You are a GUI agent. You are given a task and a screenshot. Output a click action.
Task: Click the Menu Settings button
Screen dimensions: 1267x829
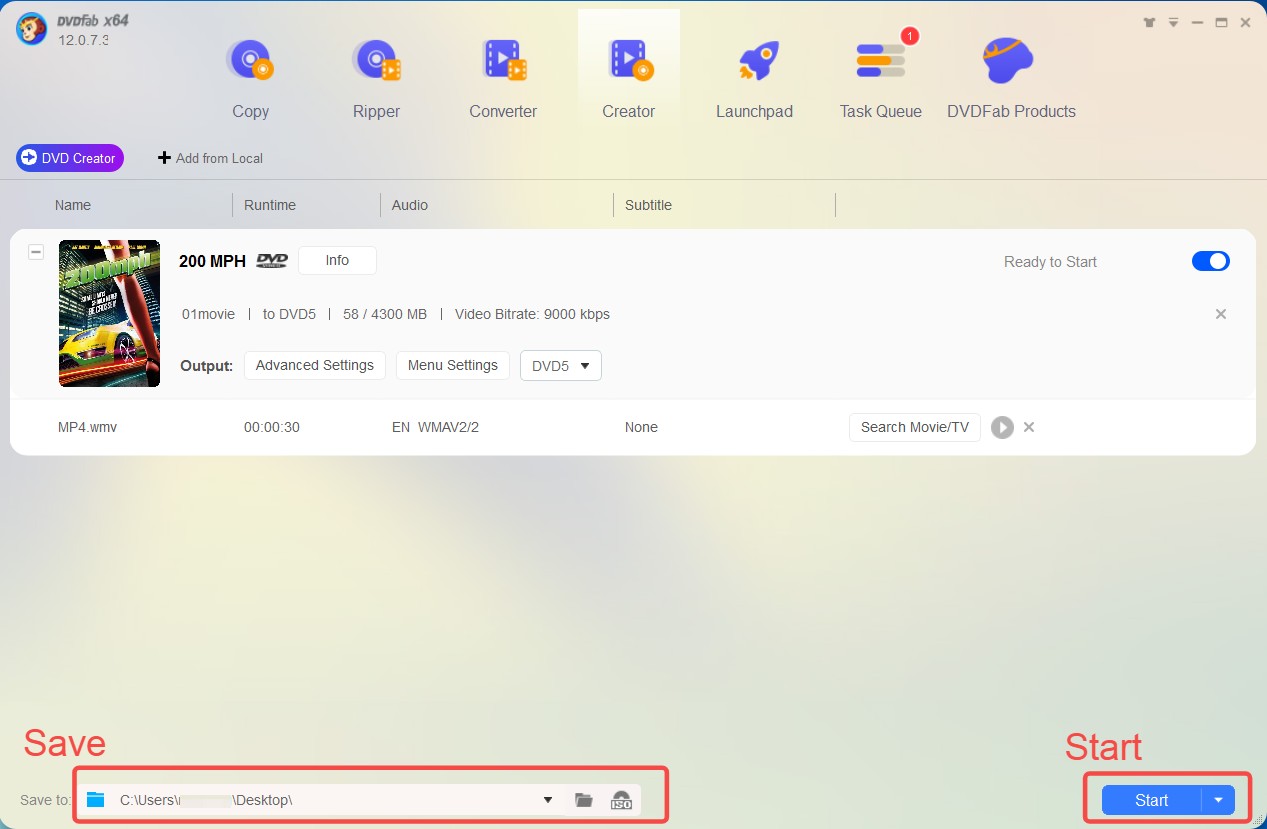pos(452,366)
